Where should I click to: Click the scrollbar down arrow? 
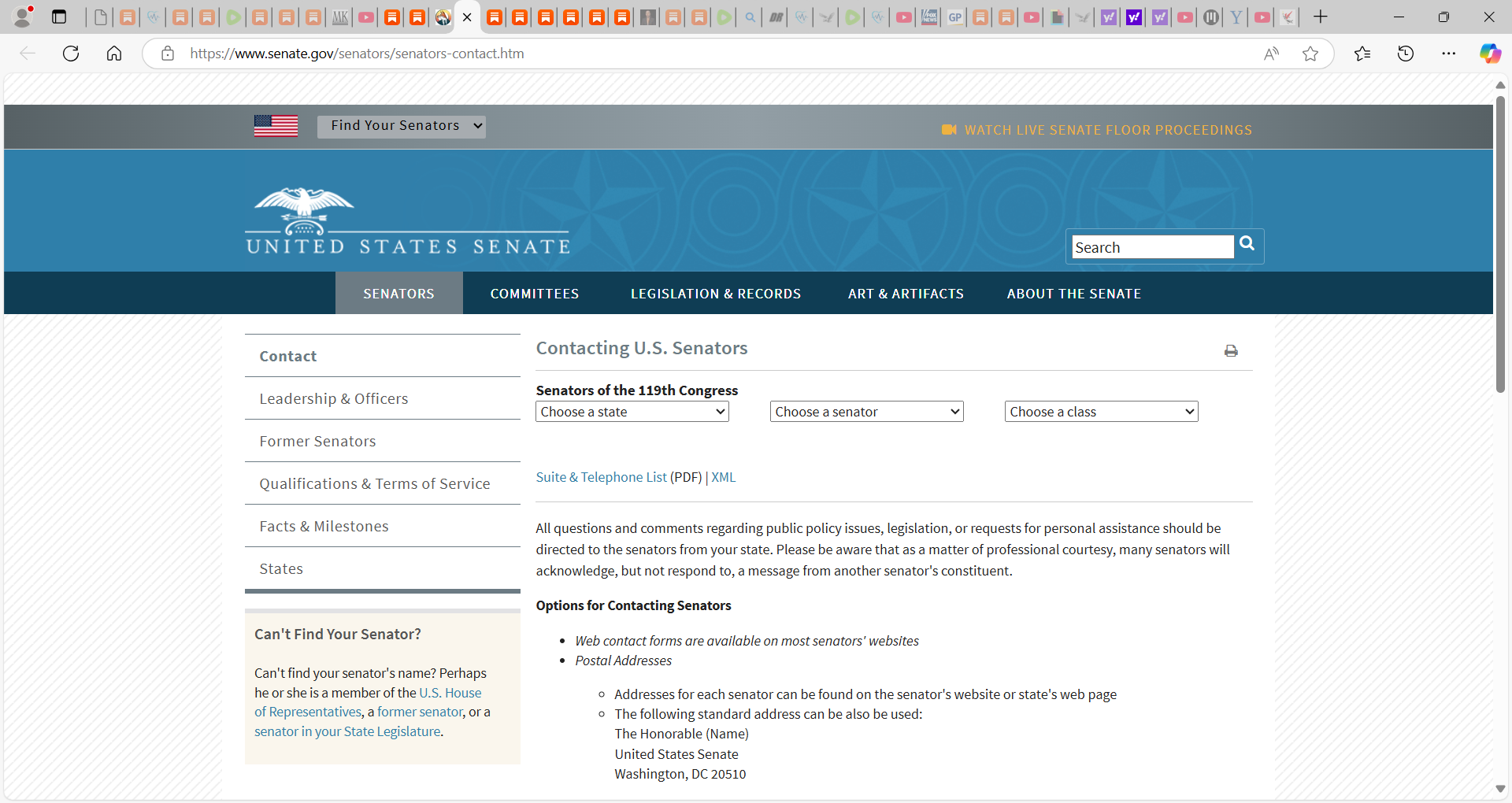point(1500,789)
